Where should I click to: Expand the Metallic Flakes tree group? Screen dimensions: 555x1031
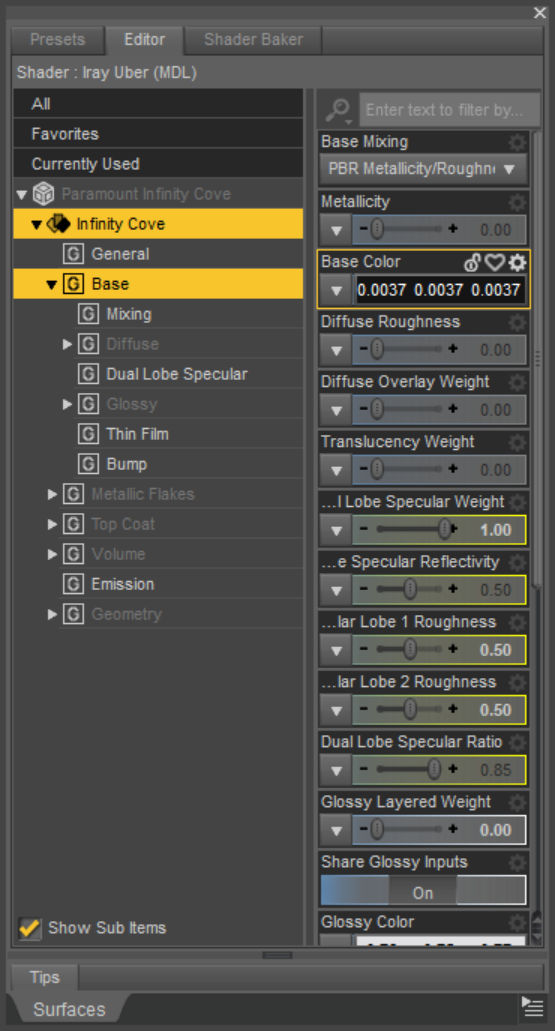[52, 494]
